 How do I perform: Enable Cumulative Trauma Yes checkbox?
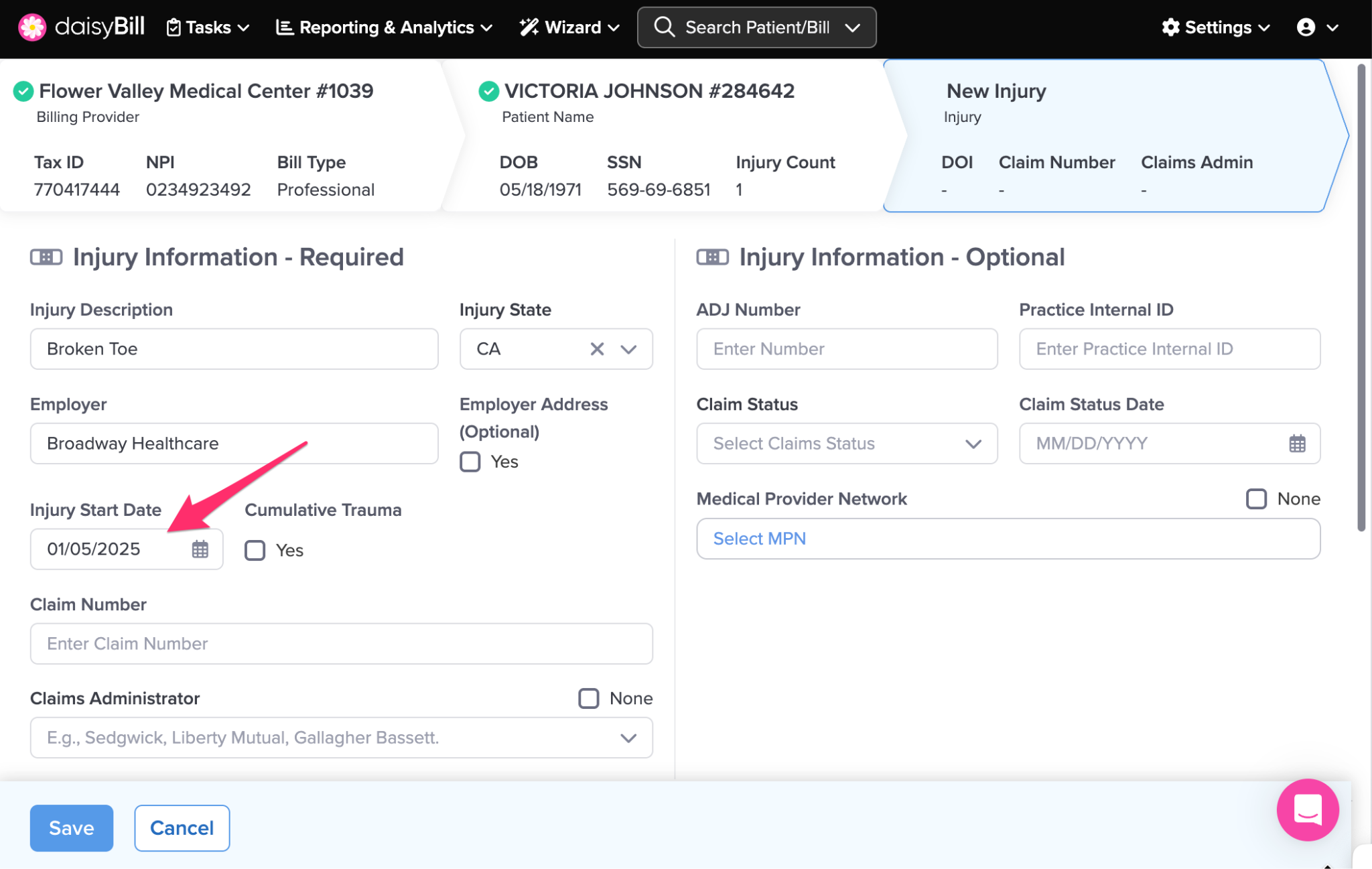pos(255,550)
